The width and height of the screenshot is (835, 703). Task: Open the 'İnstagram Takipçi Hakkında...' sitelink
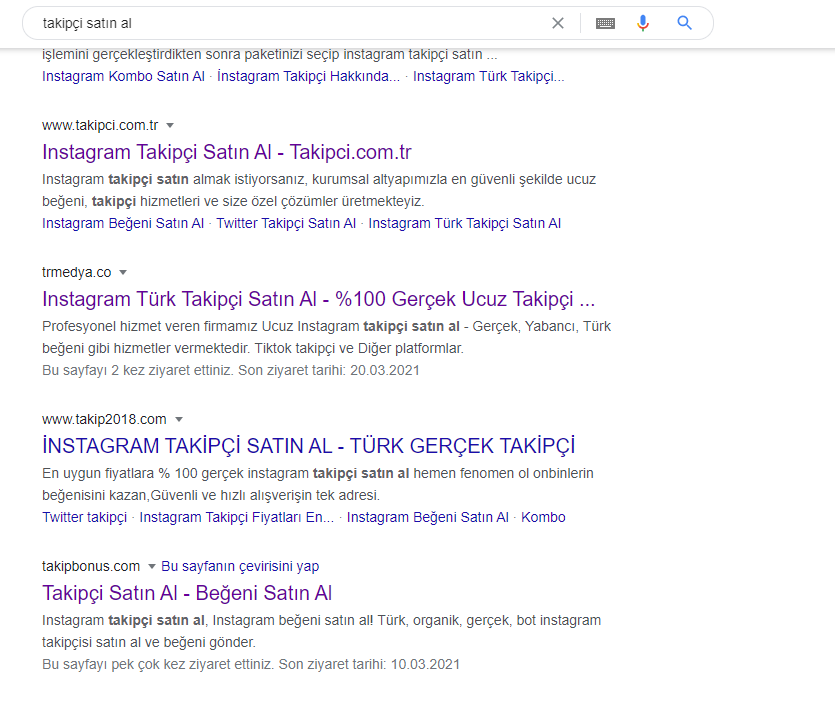308,76
